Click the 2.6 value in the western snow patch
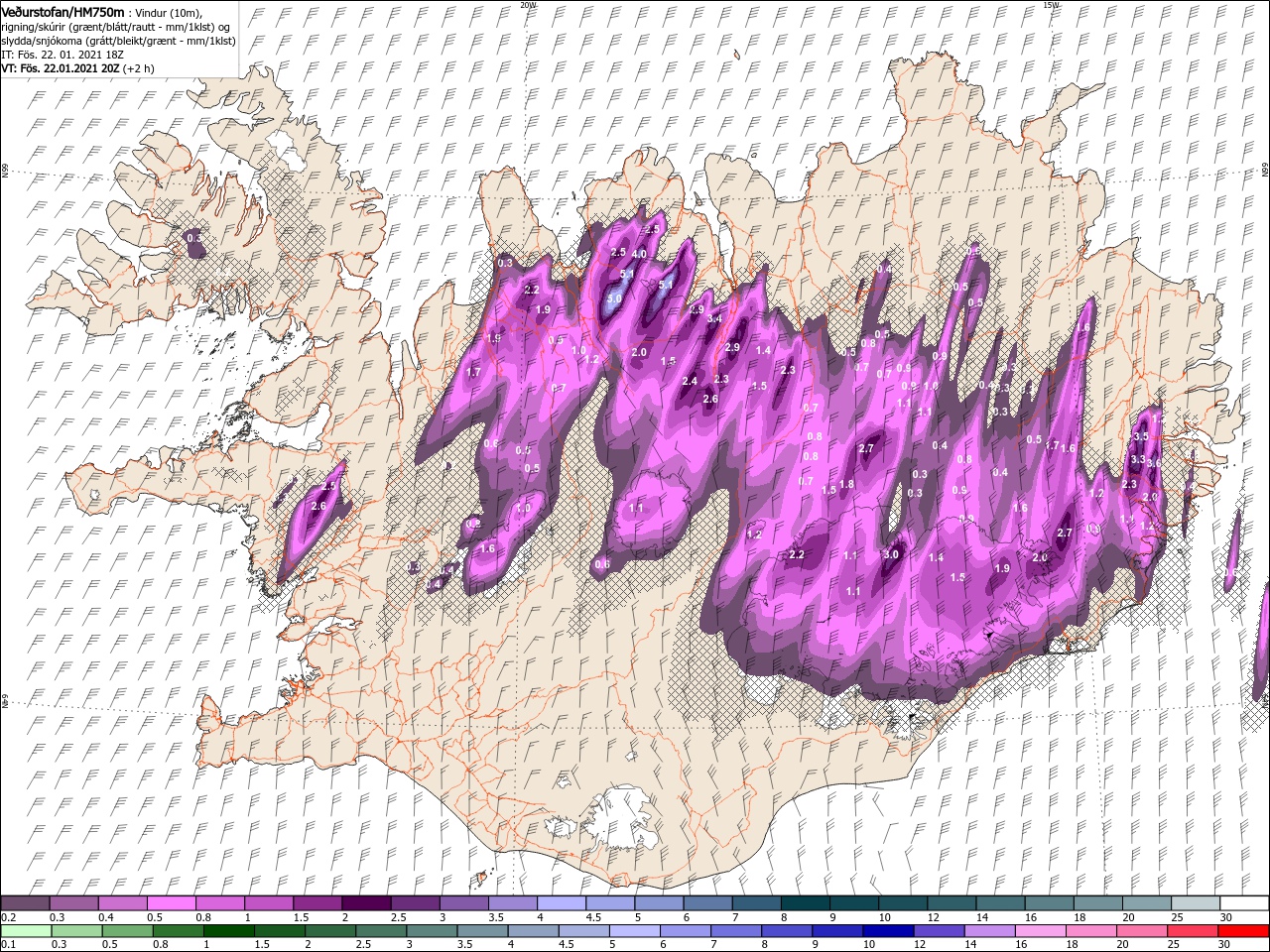 [x=318, y=506]
